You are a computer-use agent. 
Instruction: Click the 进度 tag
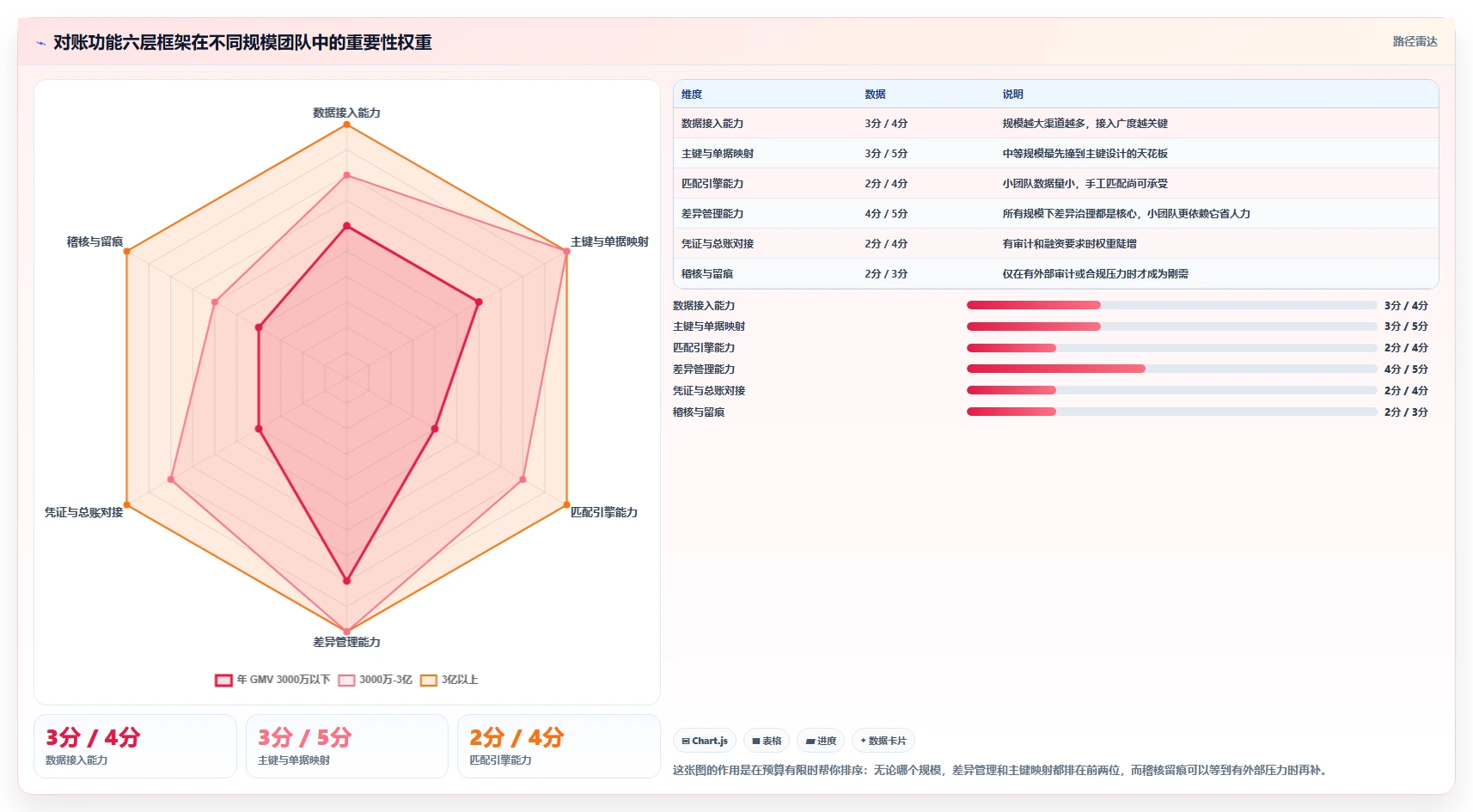[821, 741]
